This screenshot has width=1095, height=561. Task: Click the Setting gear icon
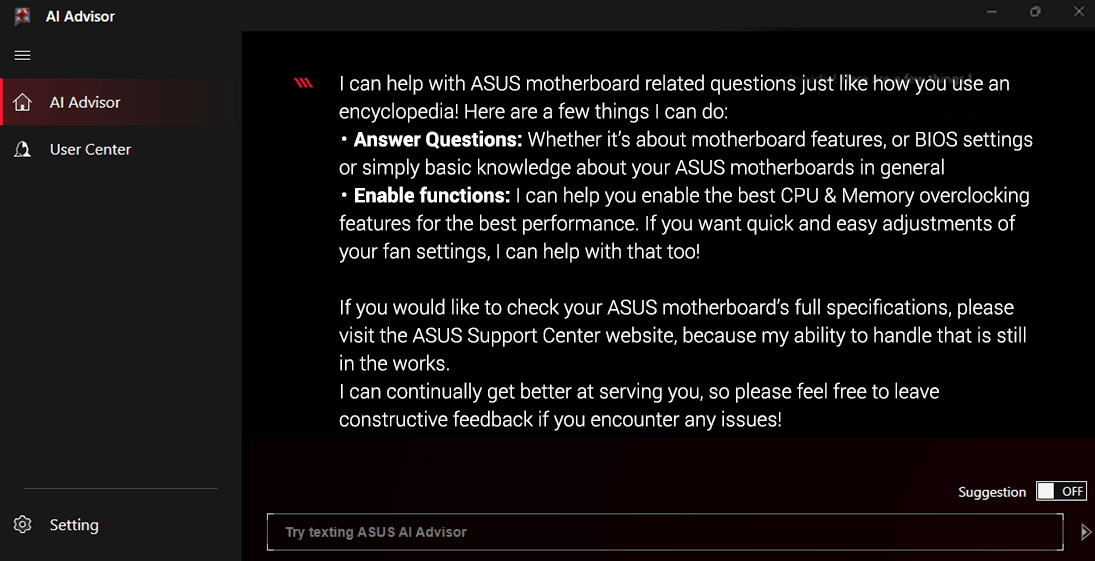pos(22,525)
